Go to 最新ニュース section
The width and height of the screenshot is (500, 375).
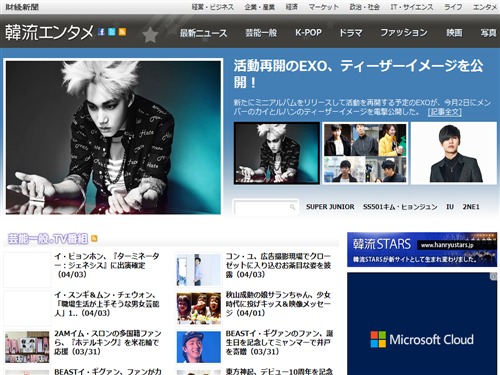[x=204, y=33]
